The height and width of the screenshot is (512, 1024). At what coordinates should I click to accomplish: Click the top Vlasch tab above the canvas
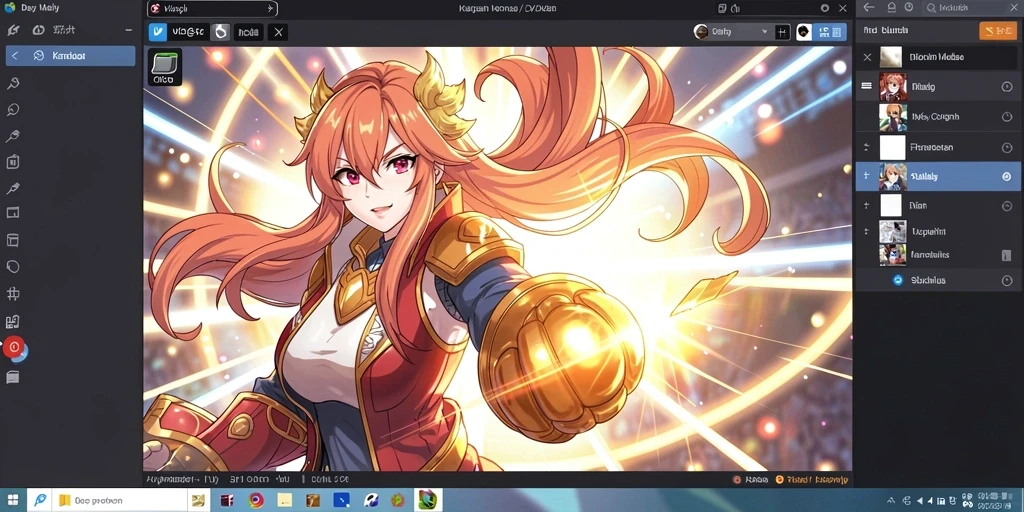pyautogui.click(x=212, y=8)
